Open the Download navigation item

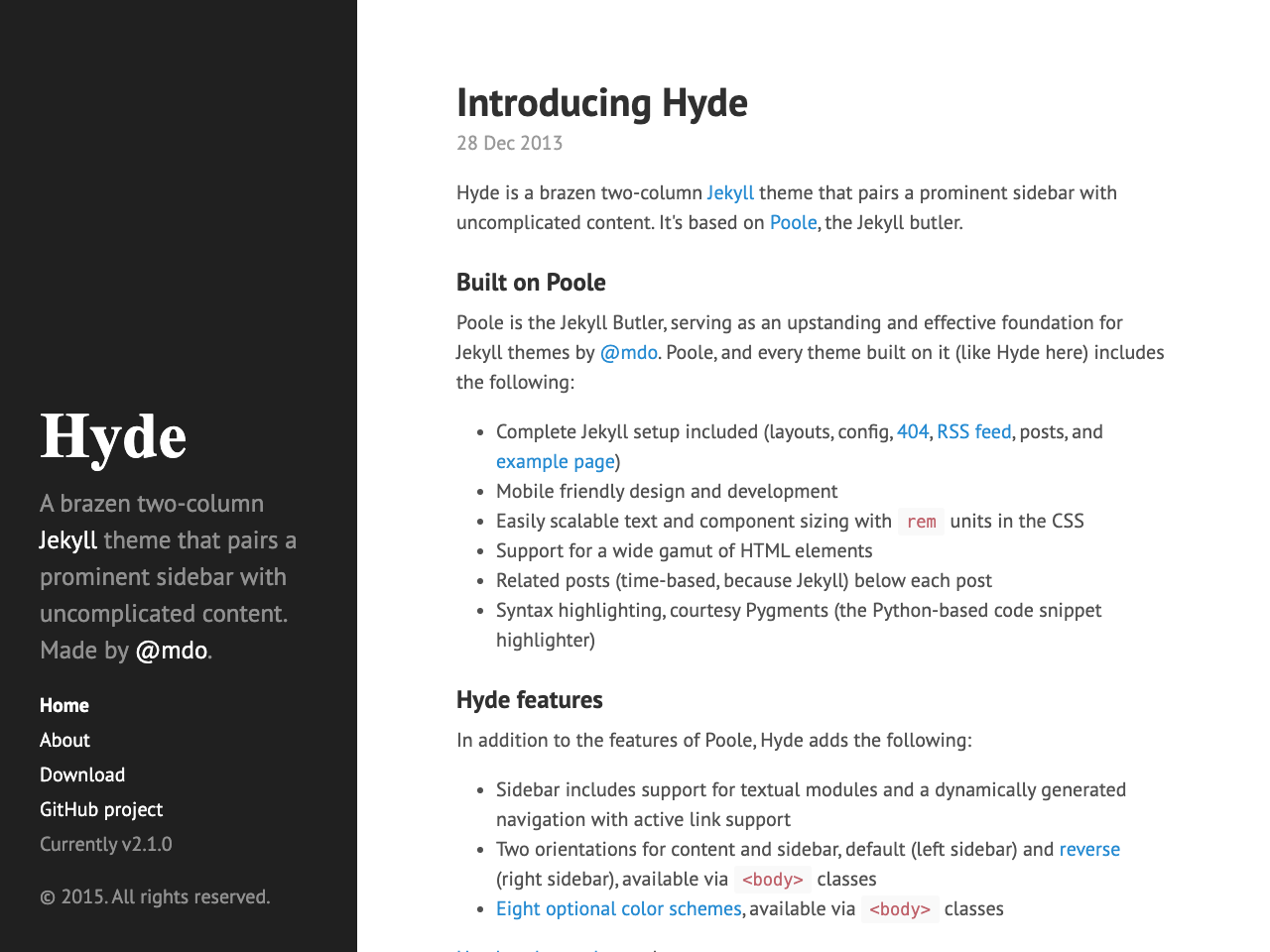point(81,774)
